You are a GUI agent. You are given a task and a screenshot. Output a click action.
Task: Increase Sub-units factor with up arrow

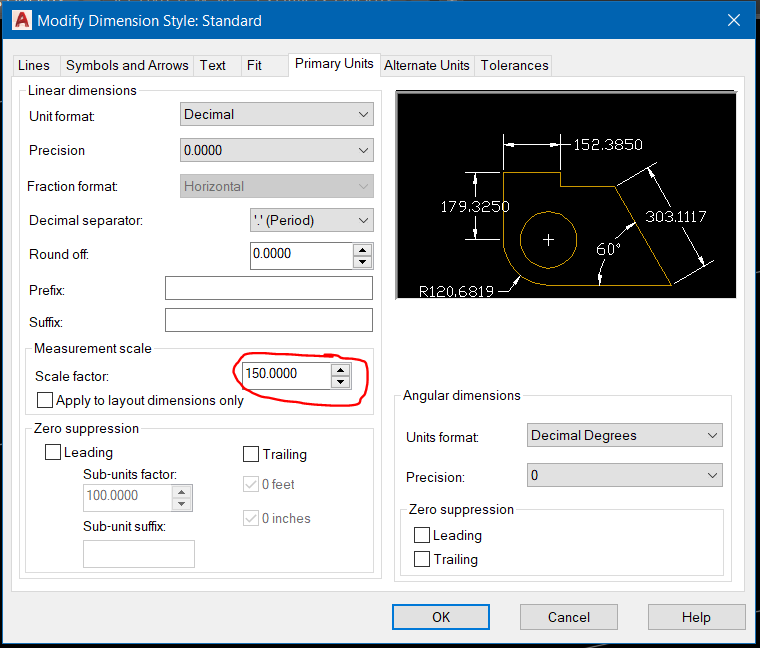click(x=182, y=492)
